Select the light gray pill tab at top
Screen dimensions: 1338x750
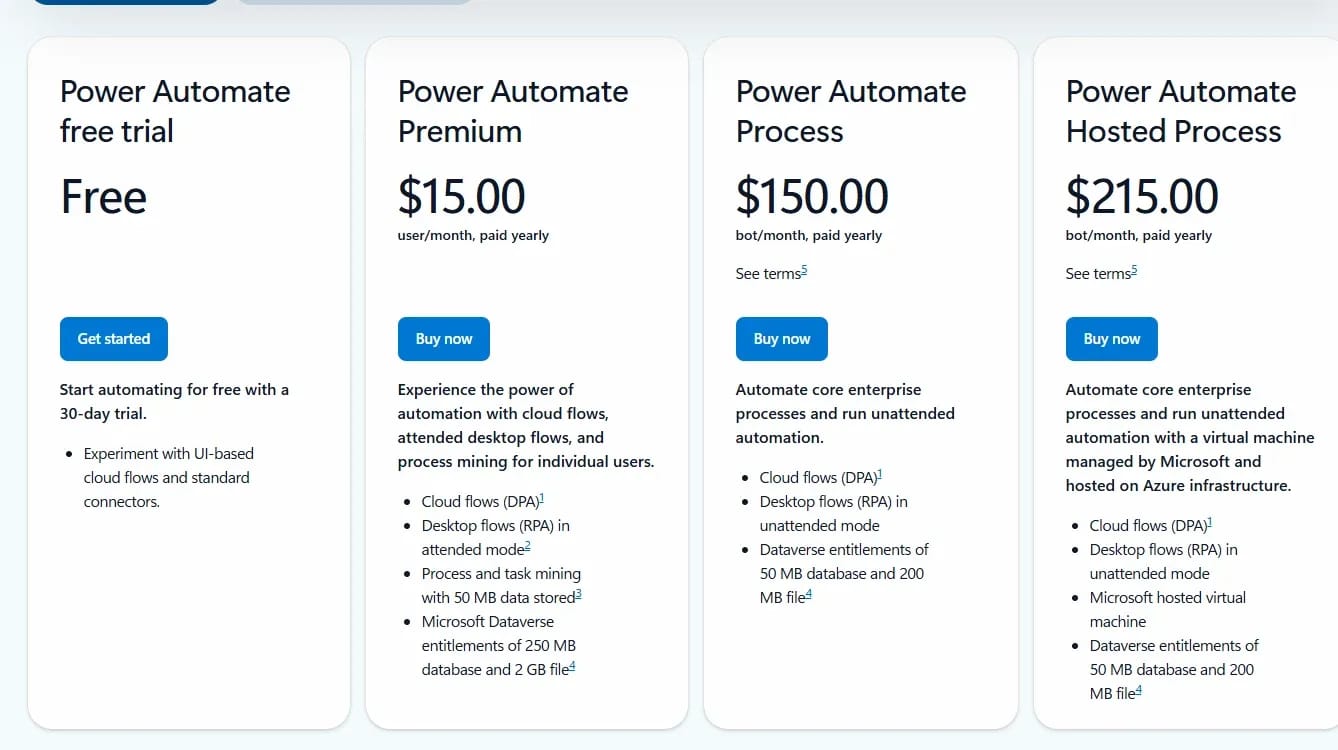(x=355, y=2)
